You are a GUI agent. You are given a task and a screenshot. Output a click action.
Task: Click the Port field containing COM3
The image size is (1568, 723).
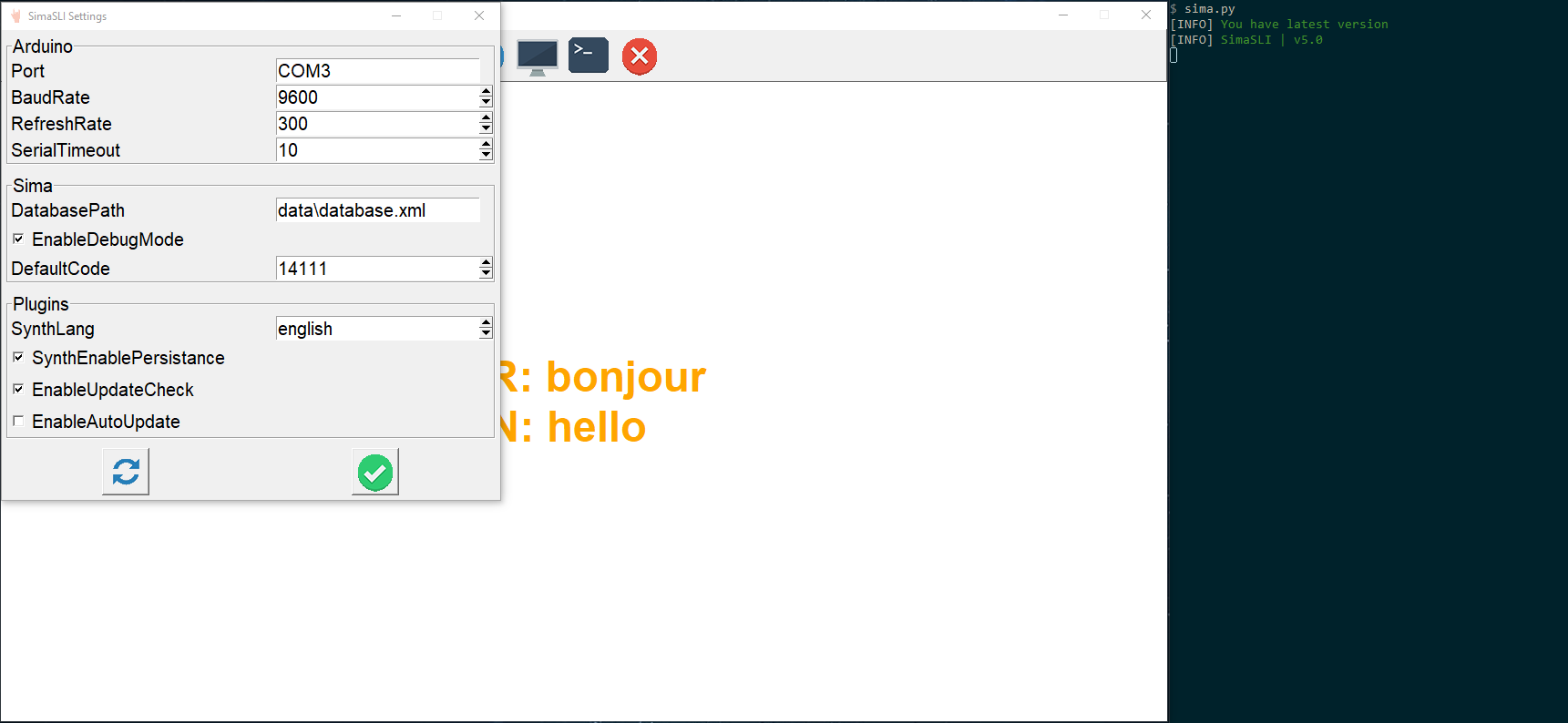coord(378,71)
